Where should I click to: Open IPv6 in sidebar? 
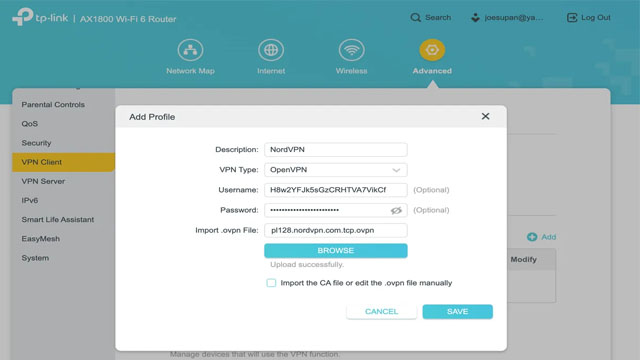tap(30, 200)
